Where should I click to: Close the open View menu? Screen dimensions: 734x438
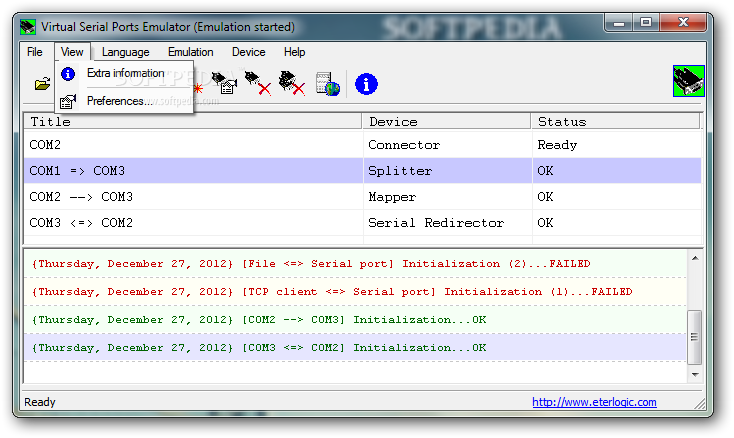(72, 52)
